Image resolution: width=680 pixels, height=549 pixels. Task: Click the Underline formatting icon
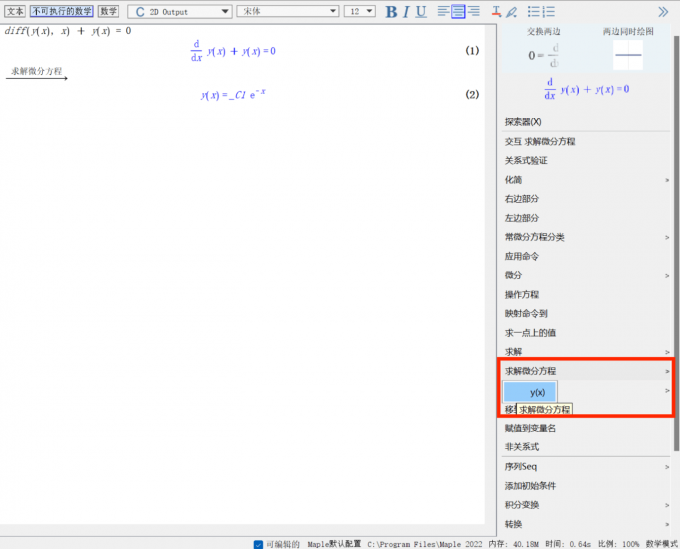[421, 12]
